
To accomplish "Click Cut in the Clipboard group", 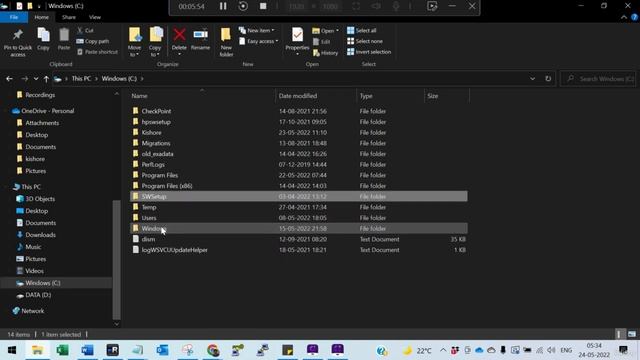I will pos(85,31).
